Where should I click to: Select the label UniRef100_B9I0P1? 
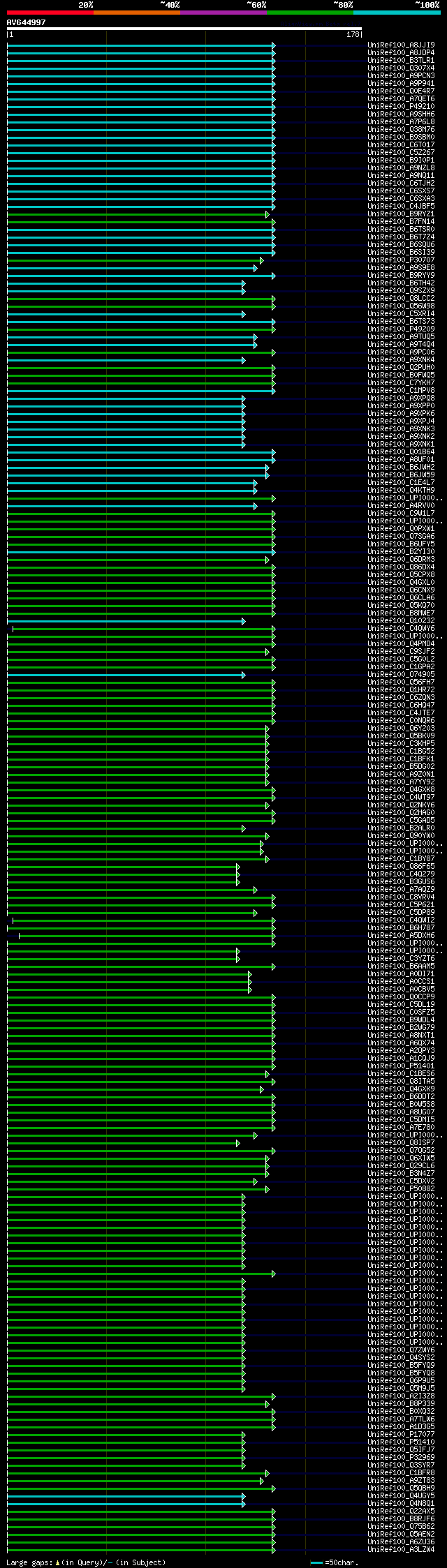tap(401, 160)
